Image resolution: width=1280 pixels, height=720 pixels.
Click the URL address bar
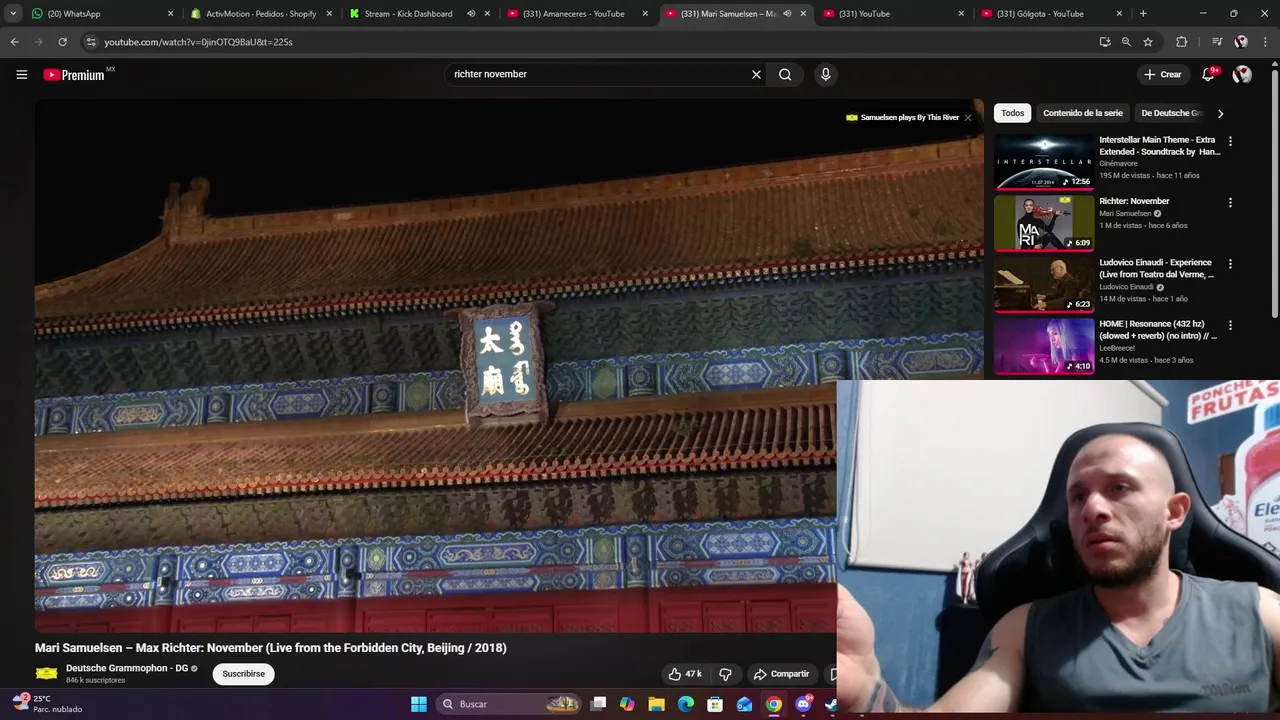pyautogui.click(x=590, y=42)
